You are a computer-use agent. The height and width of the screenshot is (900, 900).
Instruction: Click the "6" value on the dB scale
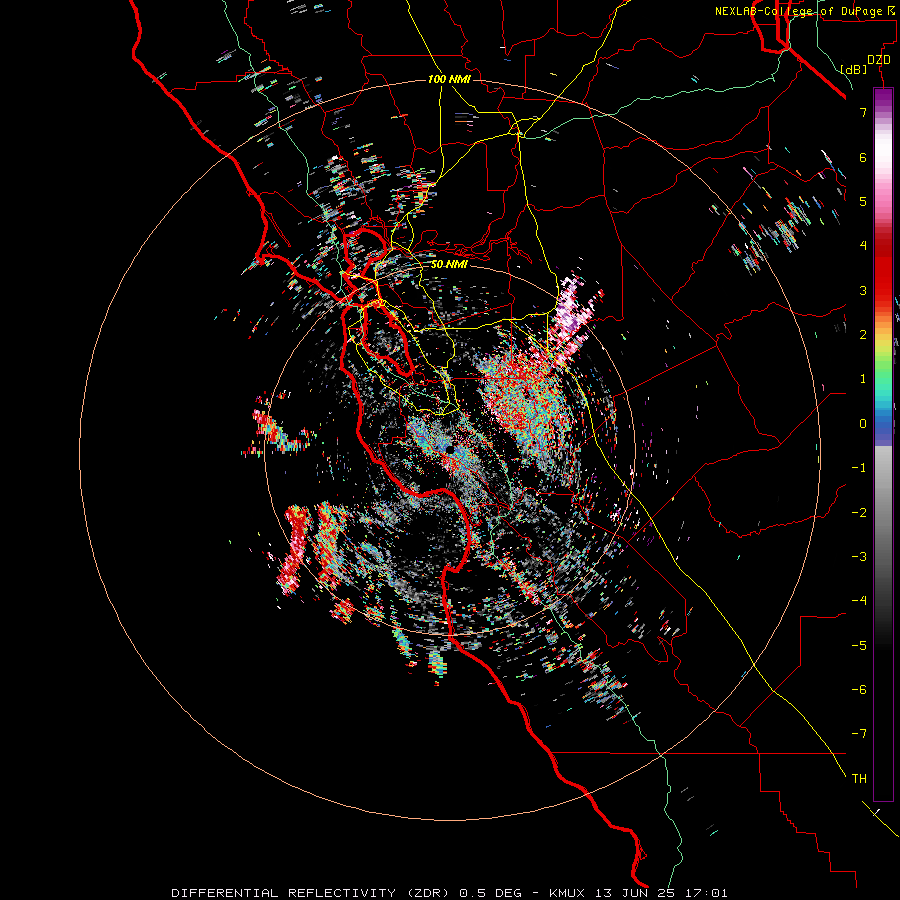(863, 157)
